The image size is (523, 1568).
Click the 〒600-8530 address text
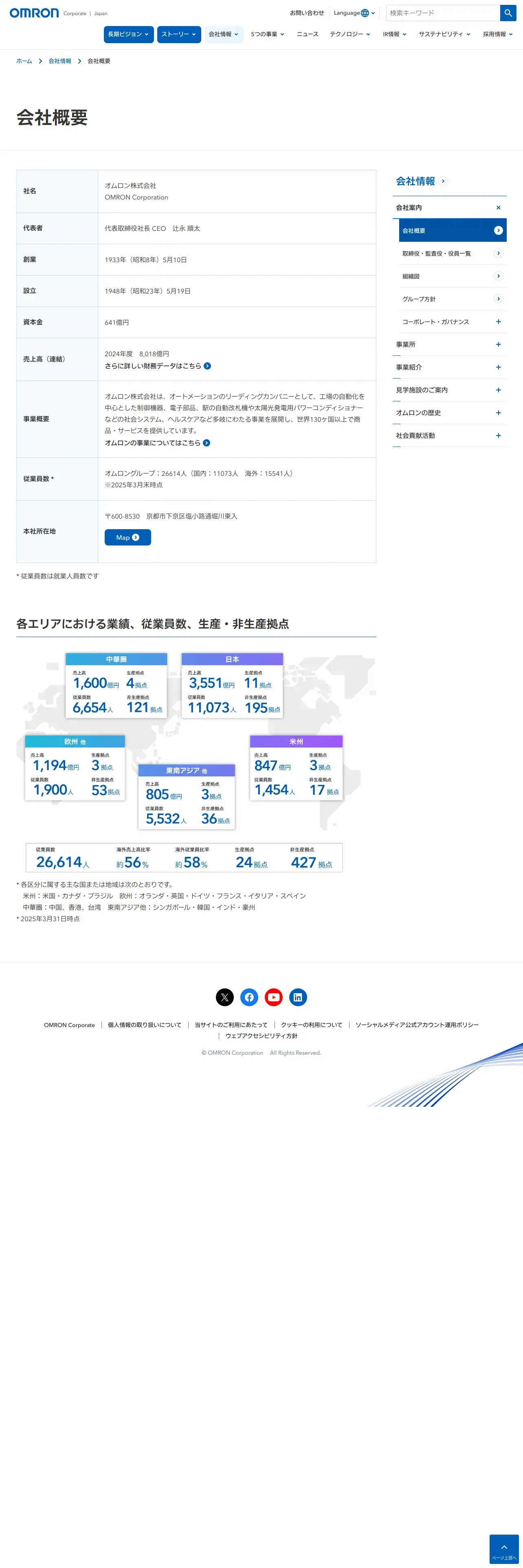[171, 516]
